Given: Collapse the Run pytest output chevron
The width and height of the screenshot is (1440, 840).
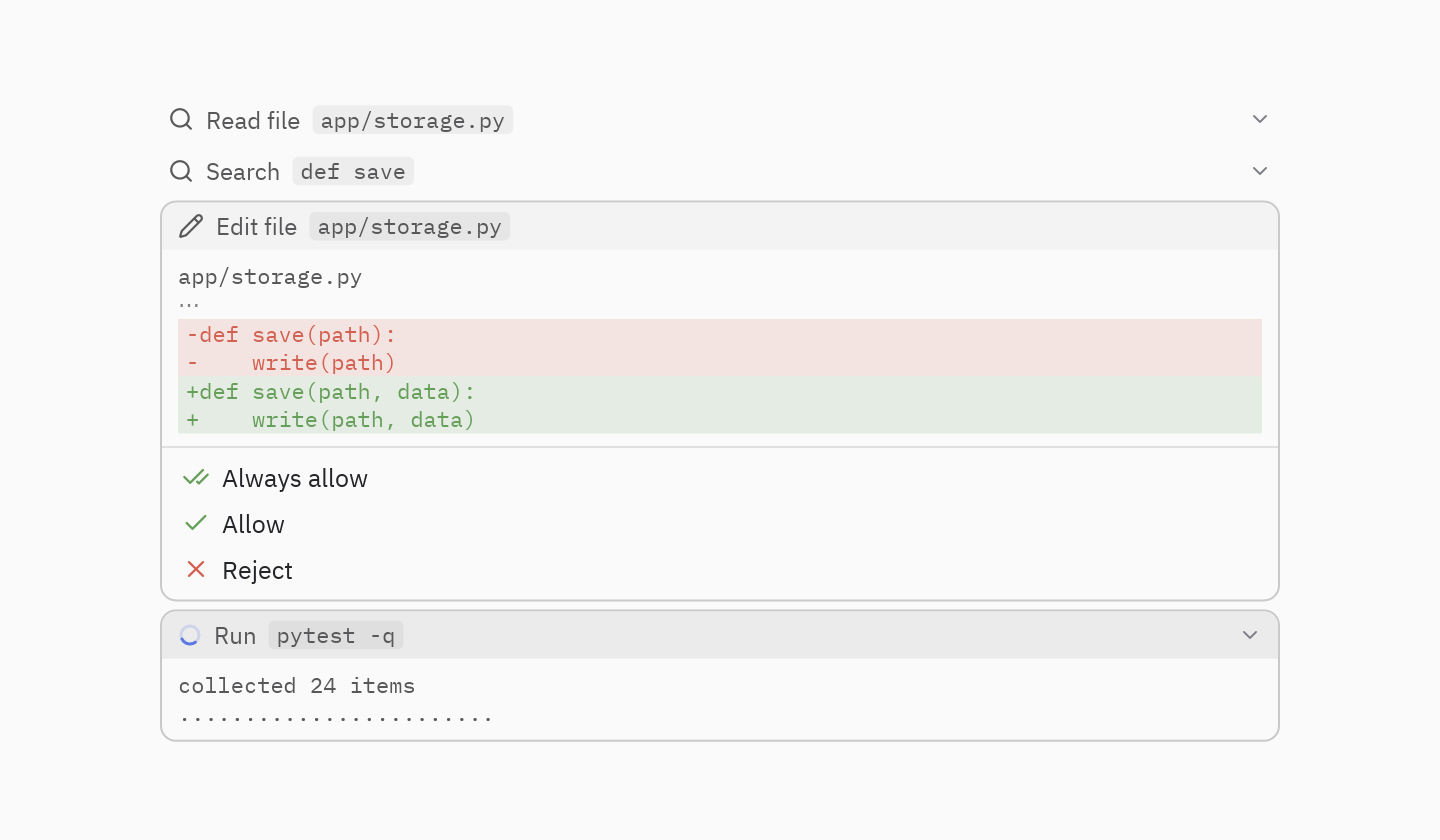Looking at the screenshot, I should (x=1250, y=635).
